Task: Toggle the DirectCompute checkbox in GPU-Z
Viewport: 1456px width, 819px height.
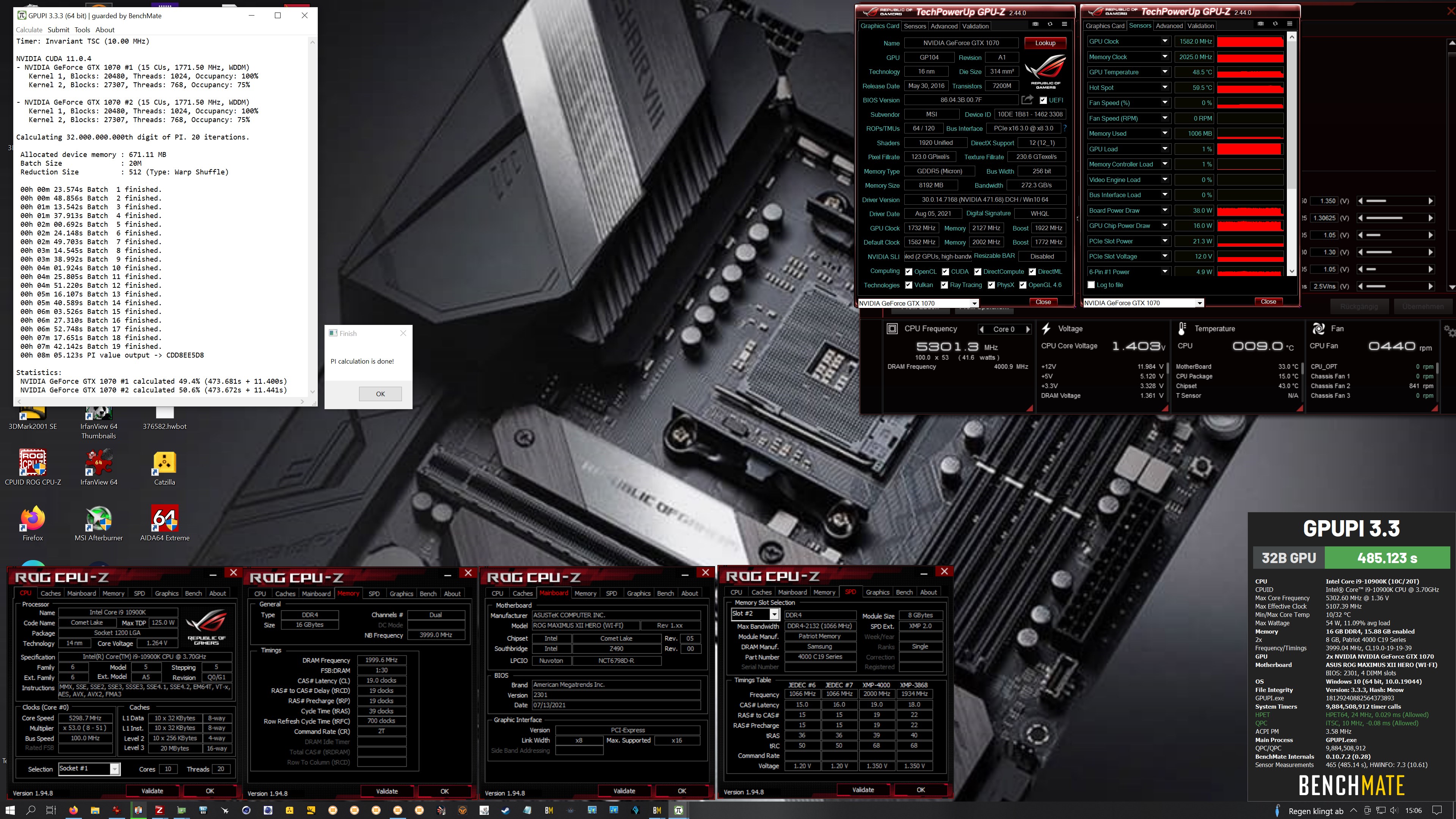Action: click(x=978, y=272)
